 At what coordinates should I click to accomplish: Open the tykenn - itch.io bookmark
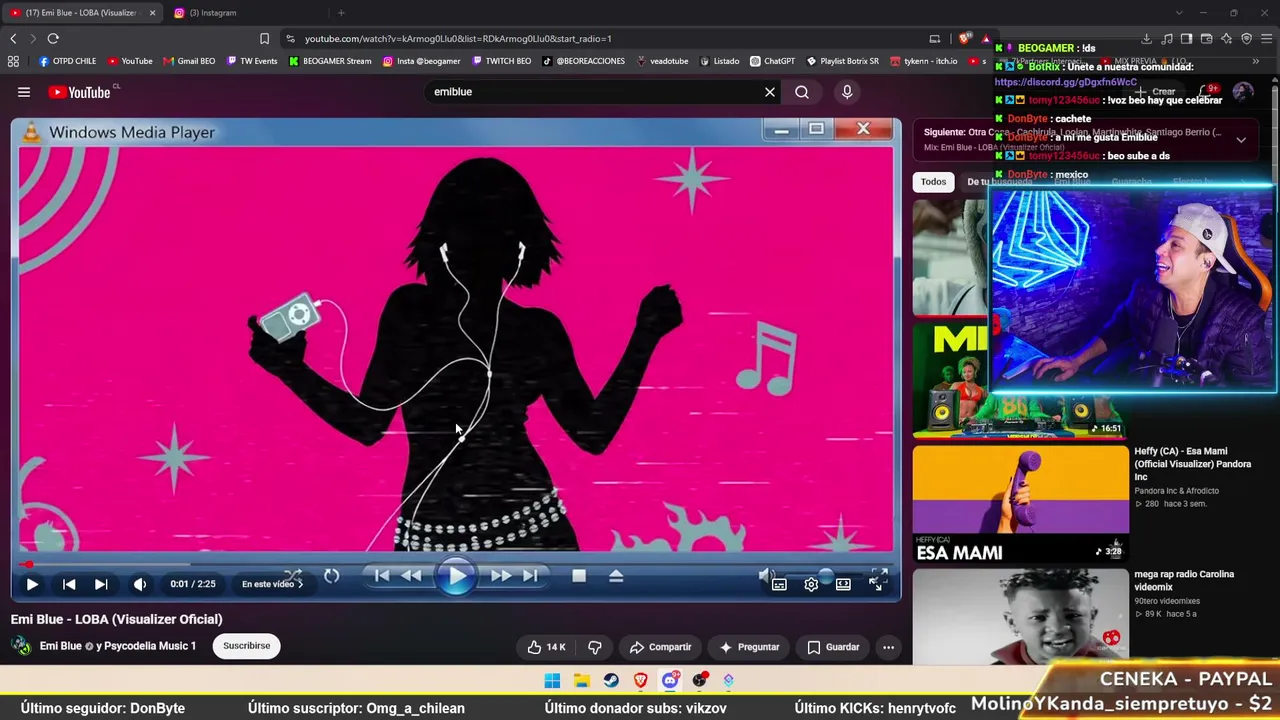(924, 61)
